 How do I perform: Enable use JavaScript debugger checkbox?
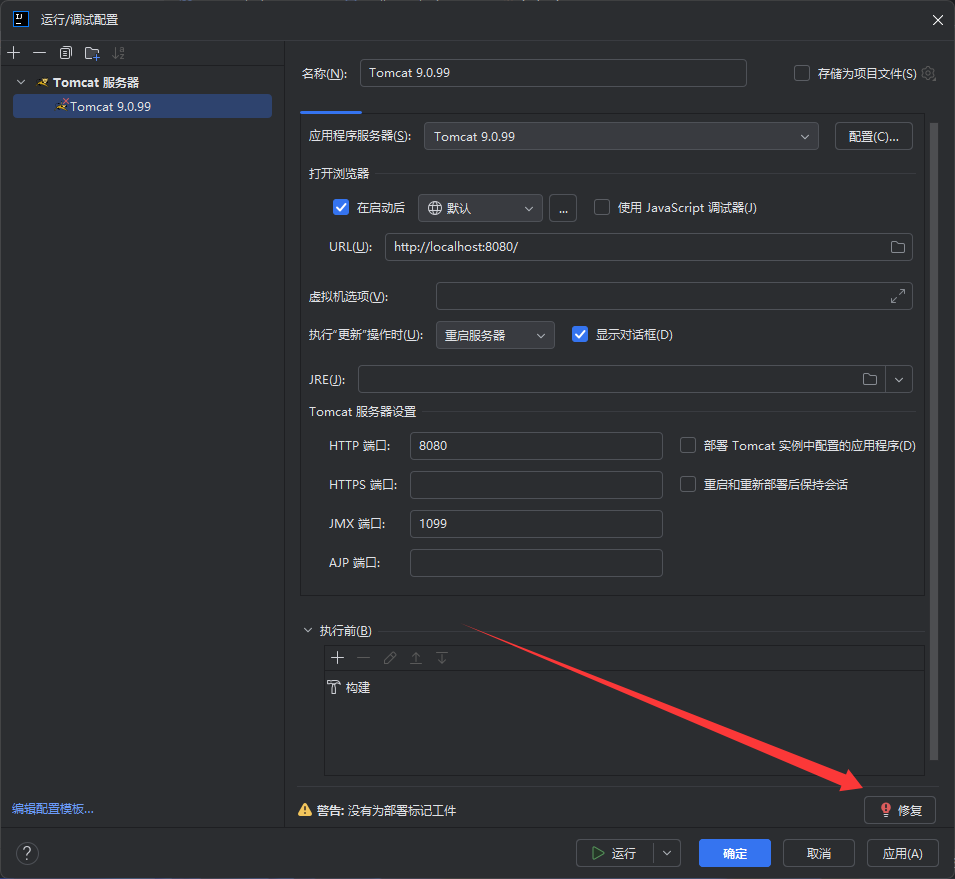tap(602, 208)
